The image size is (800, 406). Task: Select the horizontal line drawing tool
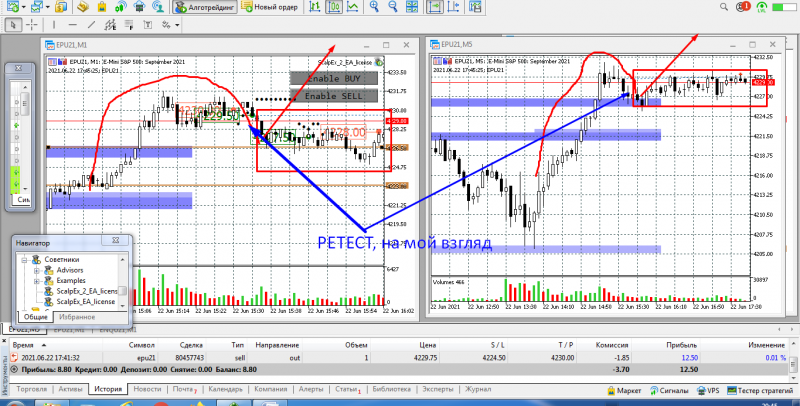[72, 24]
